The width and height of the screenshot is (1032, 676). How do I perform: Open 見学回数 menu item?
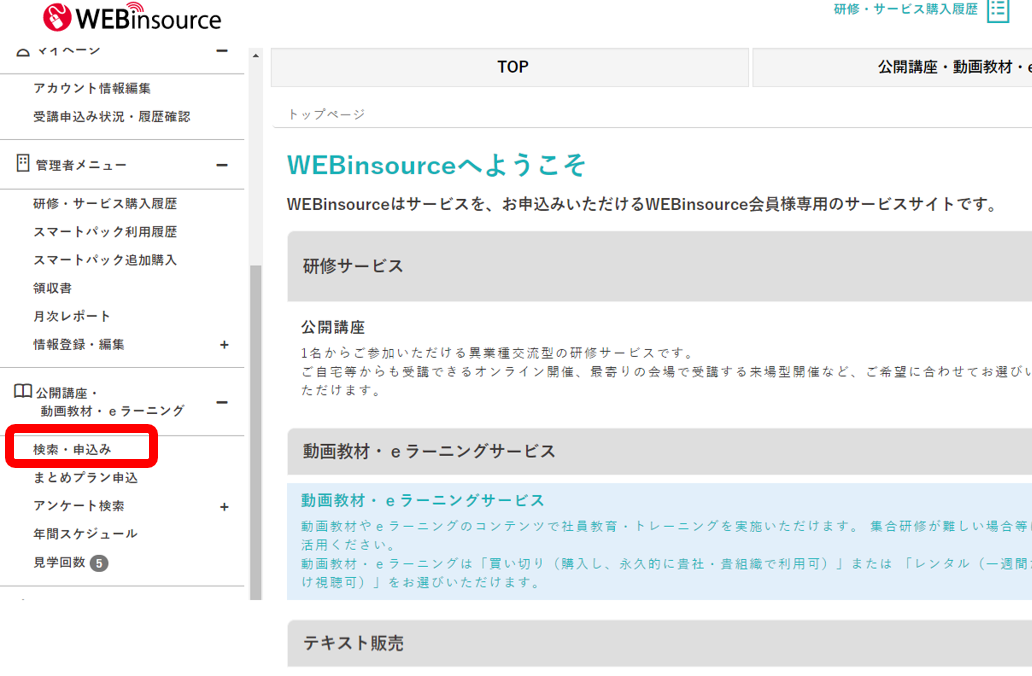pyautogui.click(x=59, y=562)
